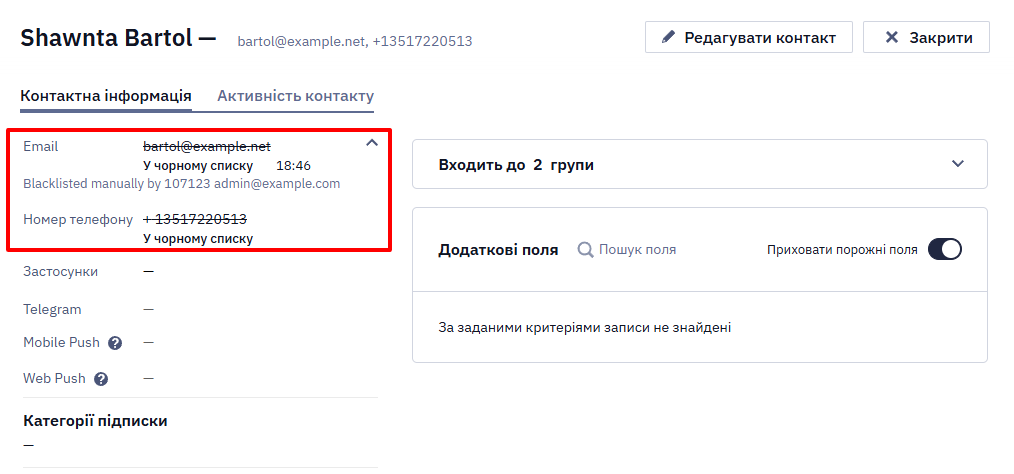Image resolution: width=1014 pixels, height=474 pixels.
Task: Click the pencil icon in Редагувати контакт
Action: pos(668,38)
